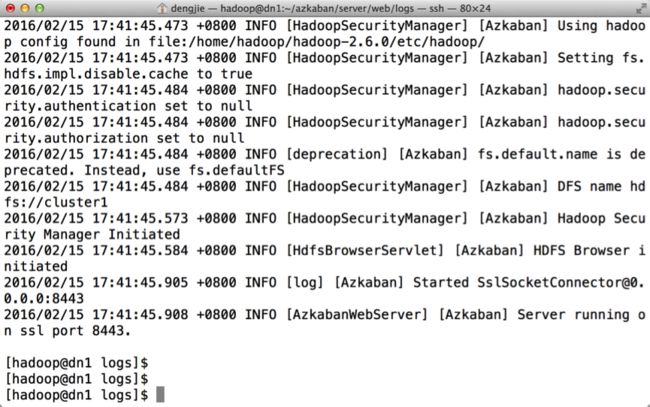This screenshot has height=407, width=650.
Task: Click the [AzkabanWebServer] log tag
Action: (357, 315)
